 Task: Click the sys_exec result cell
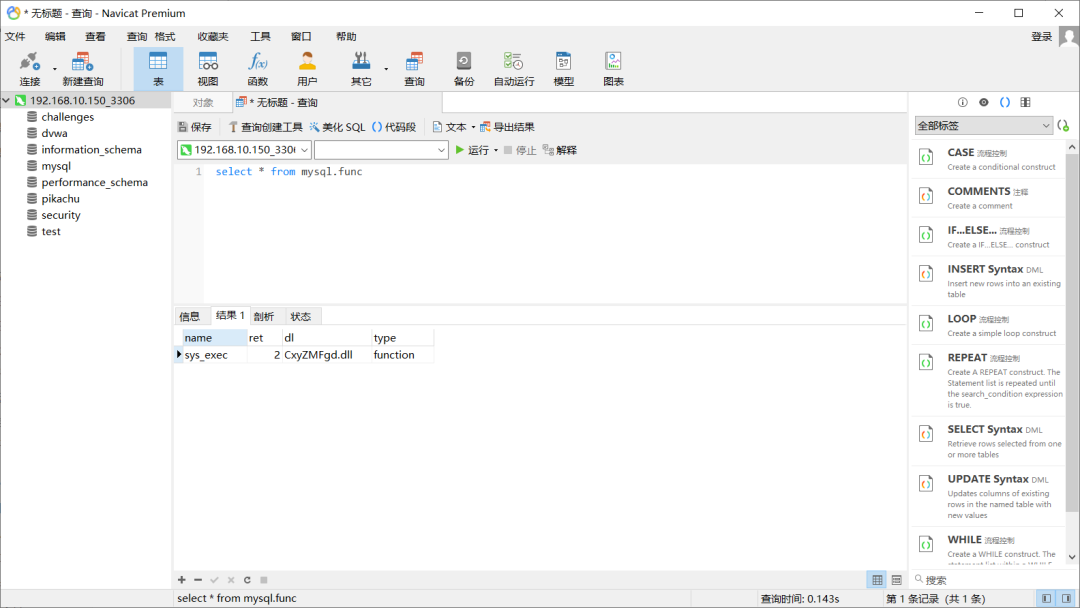pyautogui.click(x=214, y=355)
